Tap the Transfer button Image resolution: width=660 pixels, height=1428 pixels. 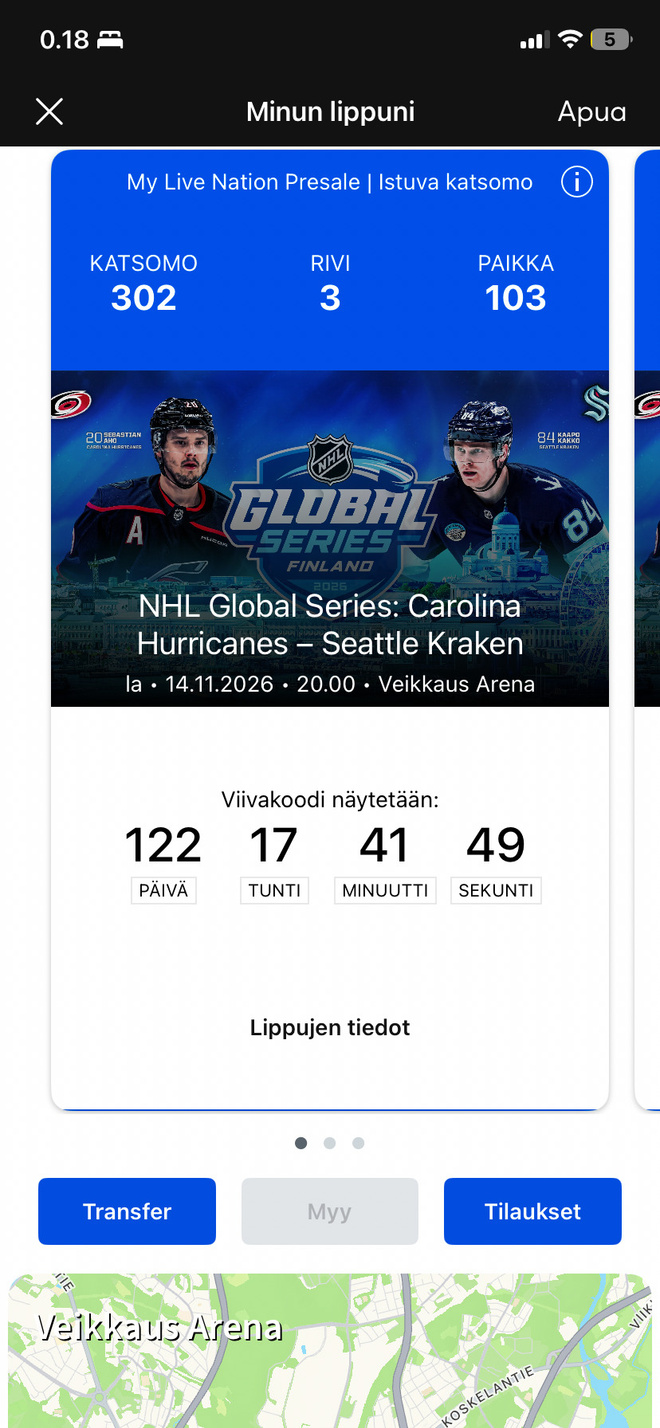(x=127, y=1211)
